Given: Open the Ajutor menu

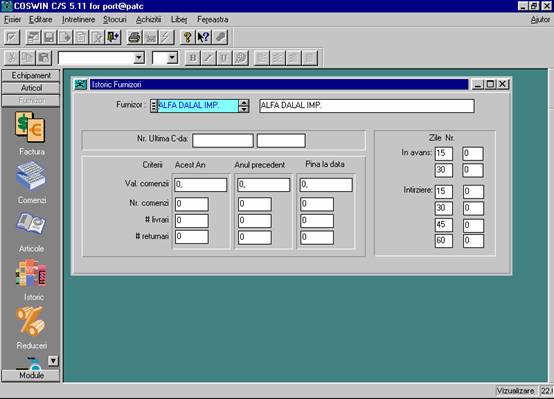Looking at the screenshot, I should coord(540,20).
